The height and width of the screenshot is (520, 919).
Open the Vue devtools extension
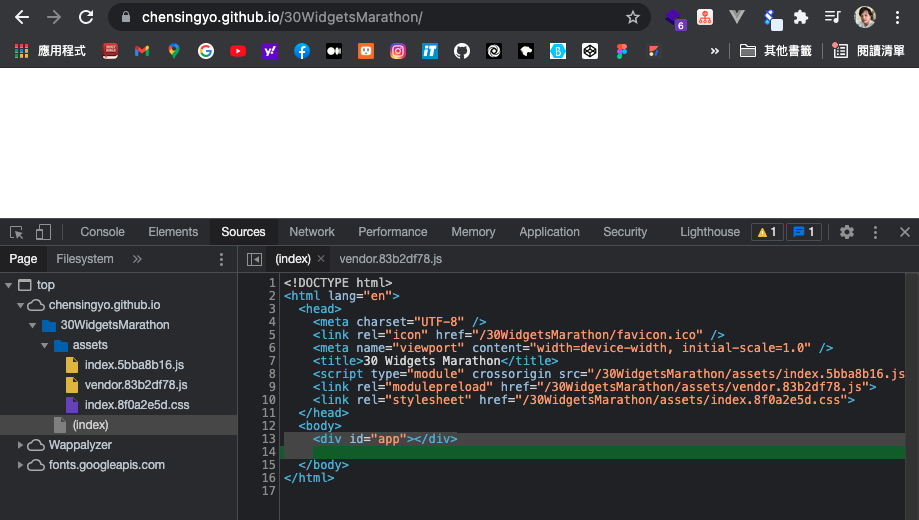coord(737,17)
